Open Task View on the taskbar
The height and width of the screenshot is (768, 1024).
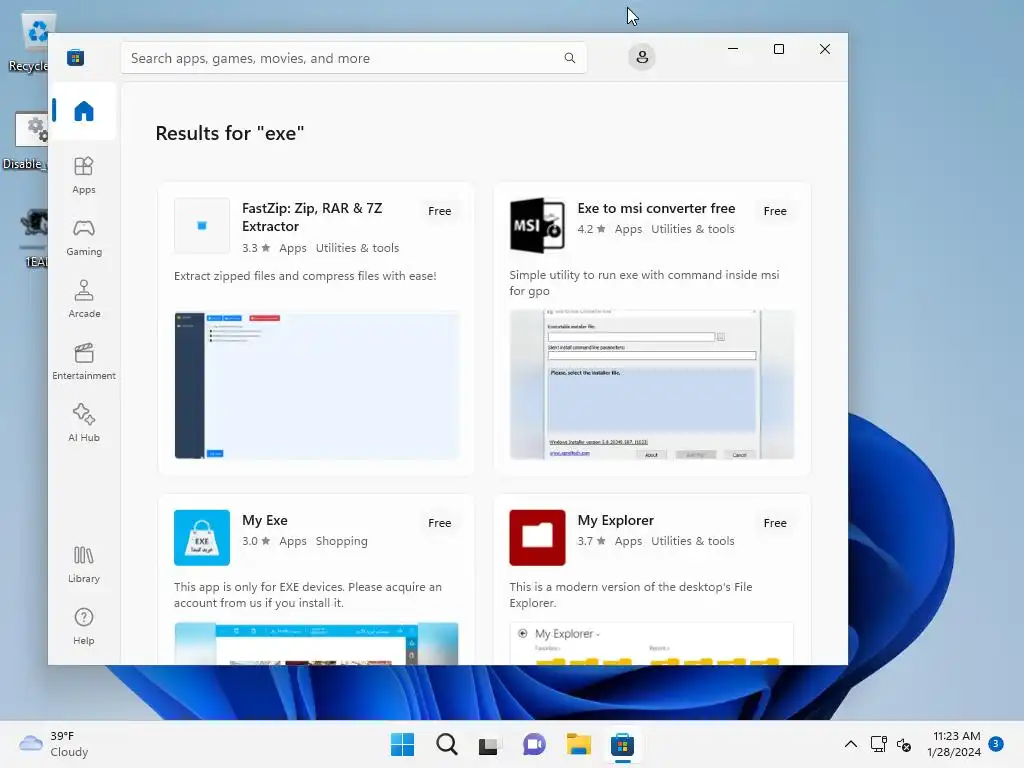click(488, 745)
